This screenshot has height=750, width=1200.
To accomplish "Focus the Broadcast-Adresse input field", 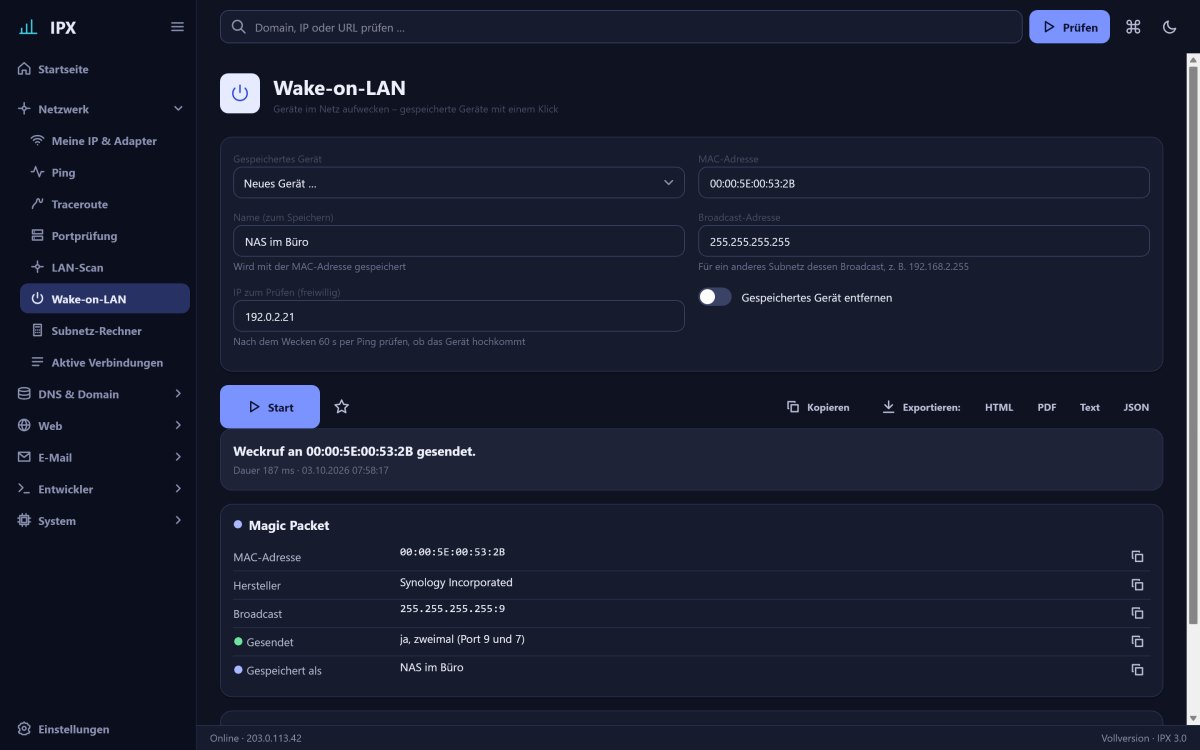I will (x=924, y=241).
